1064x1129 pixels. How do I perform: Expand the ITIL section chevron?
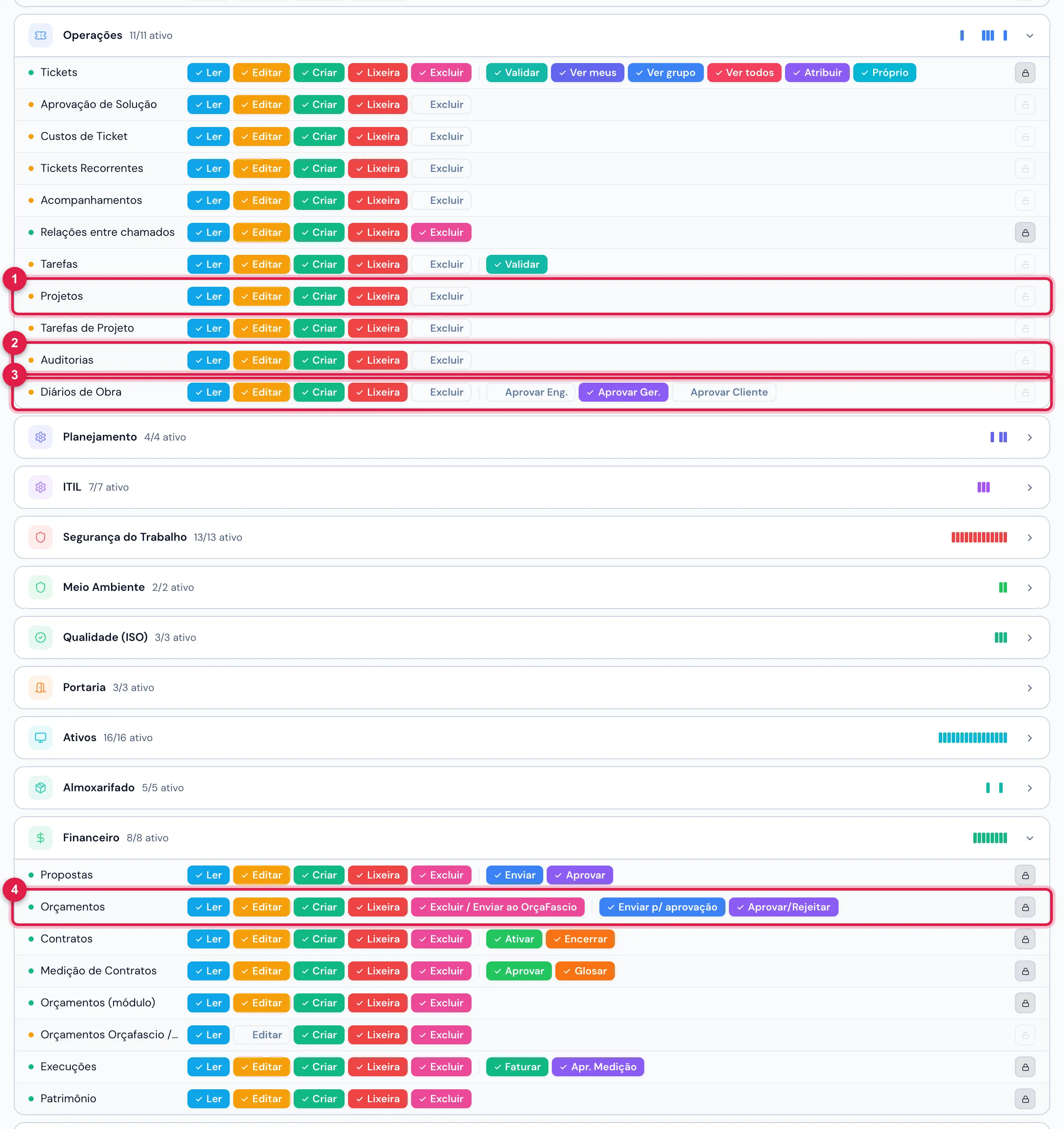click(1029, 487)
